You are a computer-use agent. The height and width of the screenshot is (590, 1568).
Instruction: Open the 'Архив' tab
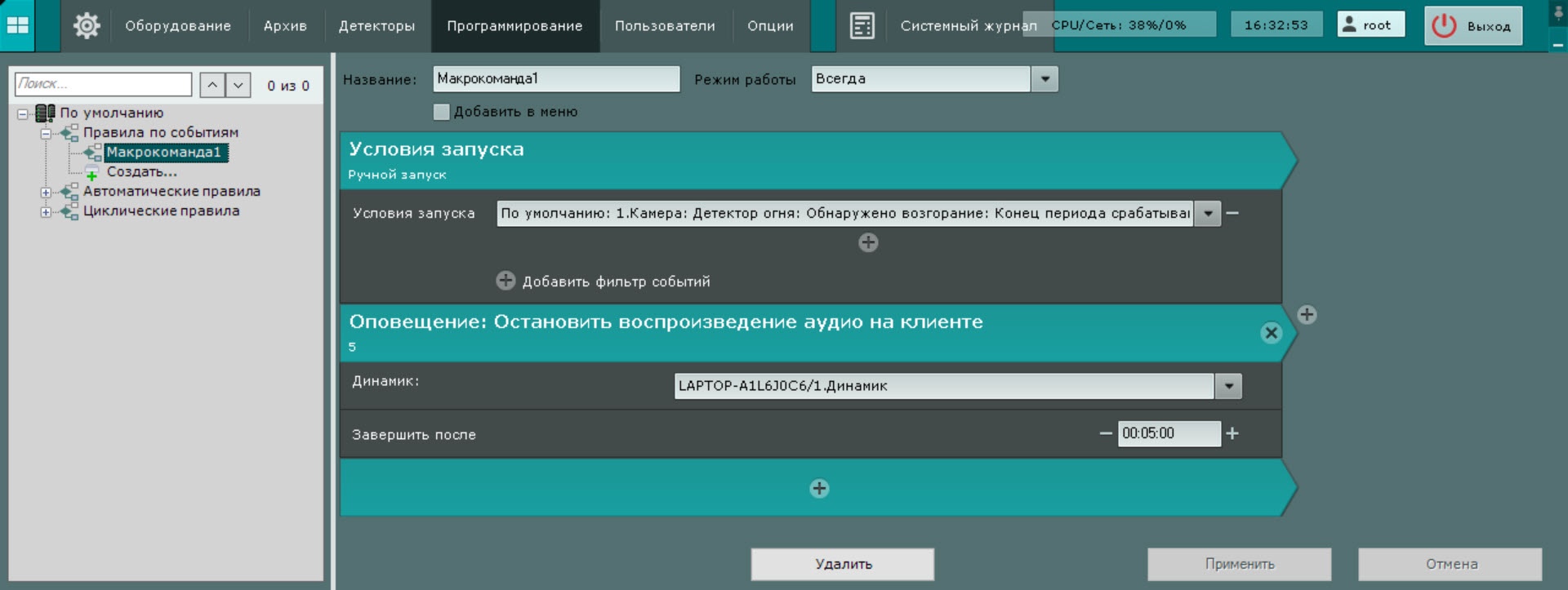pyautogui.click(x=285, y=25)
